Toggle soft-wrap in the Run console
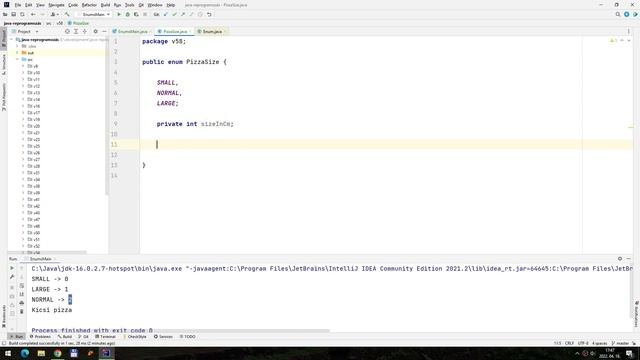640x360 pixels. (x=22, y=286)
